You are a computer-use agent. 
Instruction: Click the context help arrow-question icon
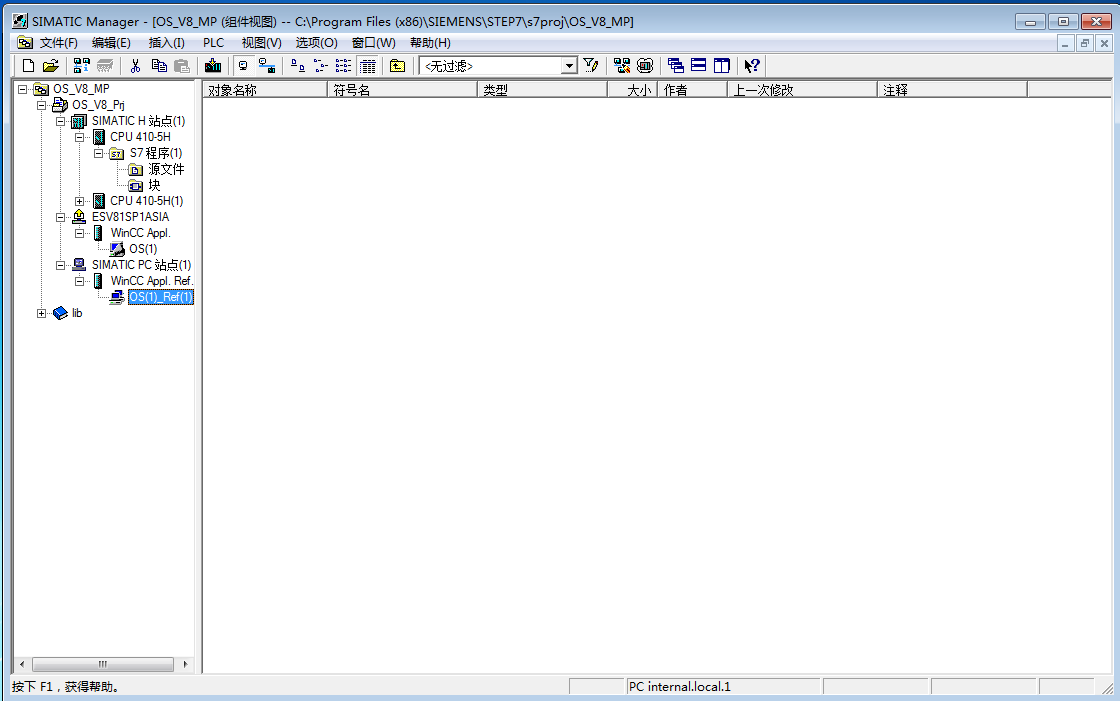tap(752, 66)
